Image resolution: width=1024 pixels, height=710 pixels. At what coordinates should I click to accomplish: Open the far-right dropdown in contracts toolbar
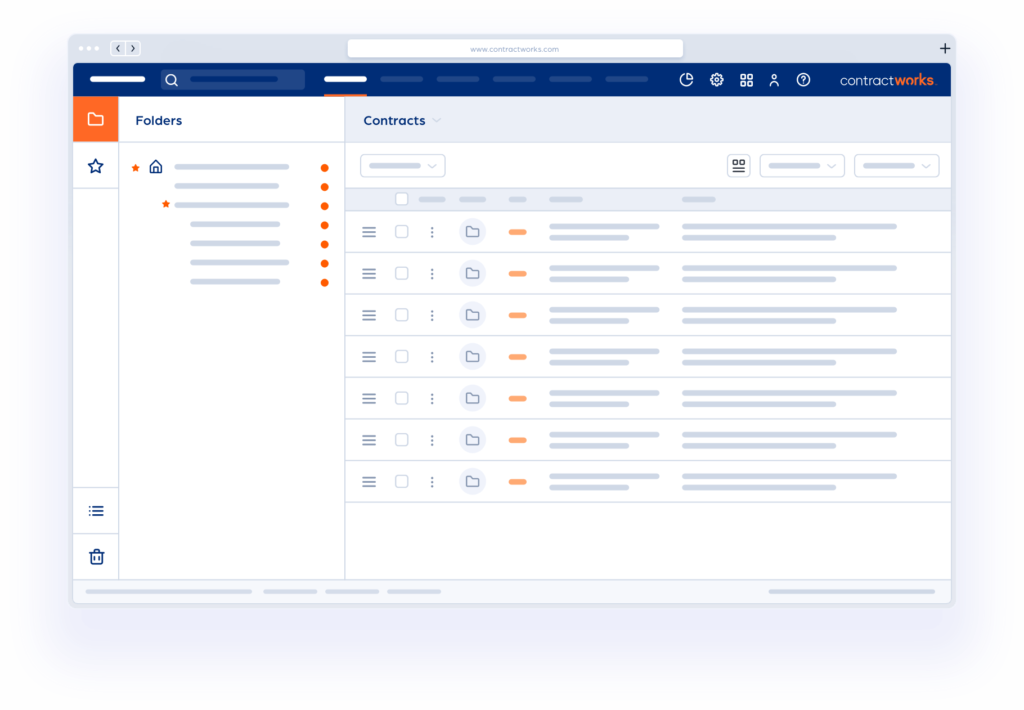point(896,166)
